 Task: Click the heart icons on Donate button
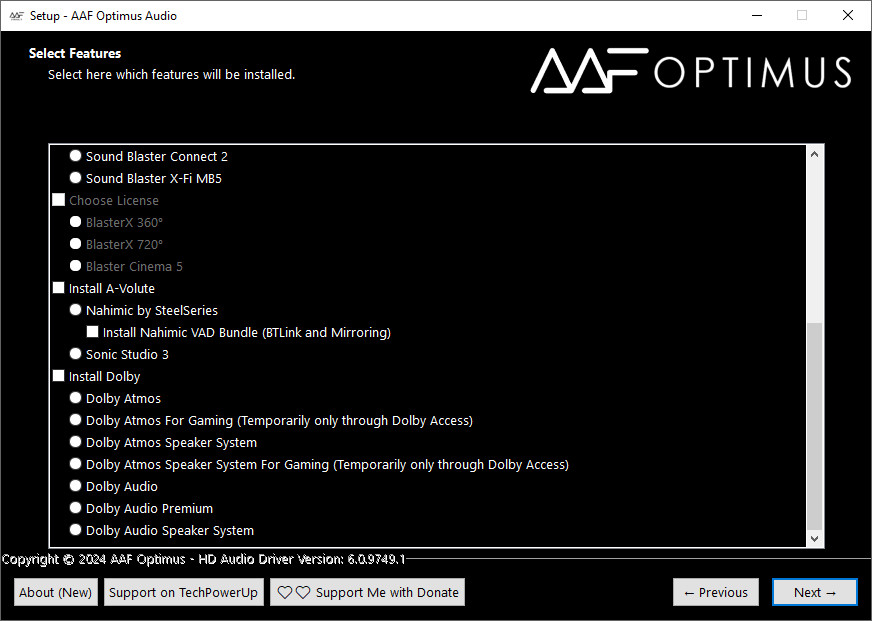pyautogui.click(x=294, y=593)
